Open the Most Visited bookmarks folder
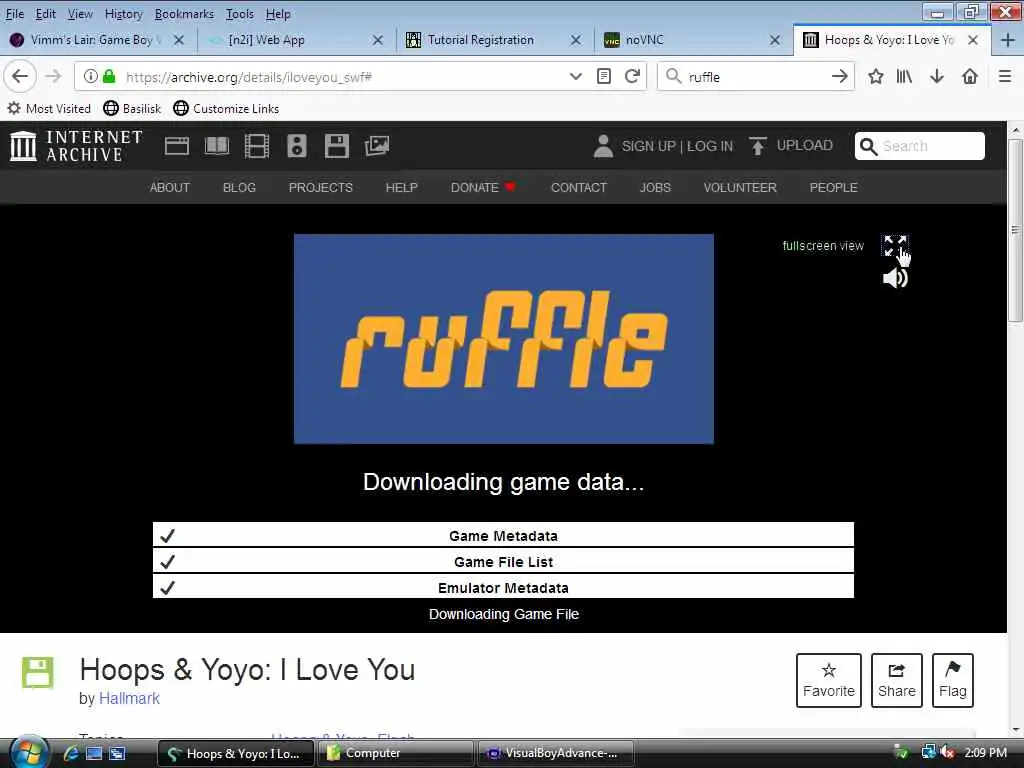Viewport: 1024px width, 768px height. [x=49, y=108]
